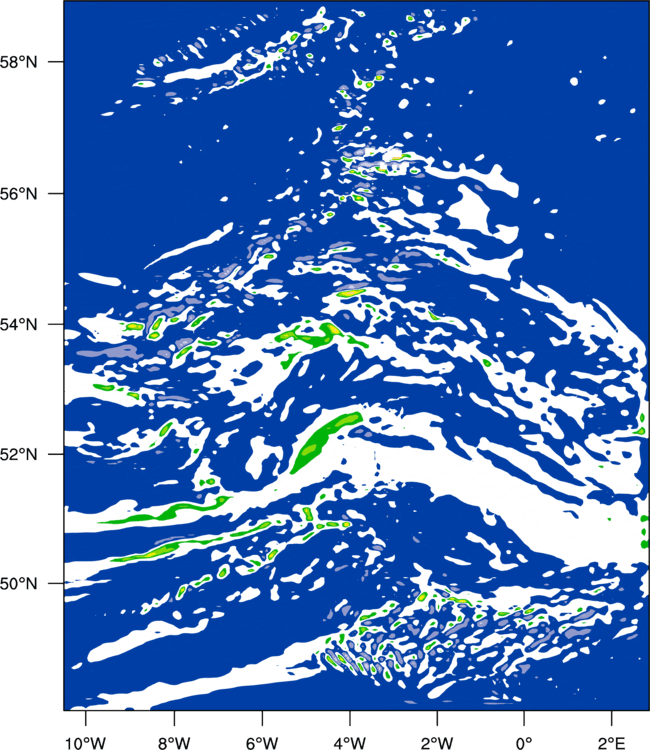The height and width of the screenshot is (750, 650).
Task: Click the 4°W longitude label
Action: coord(350,743)
